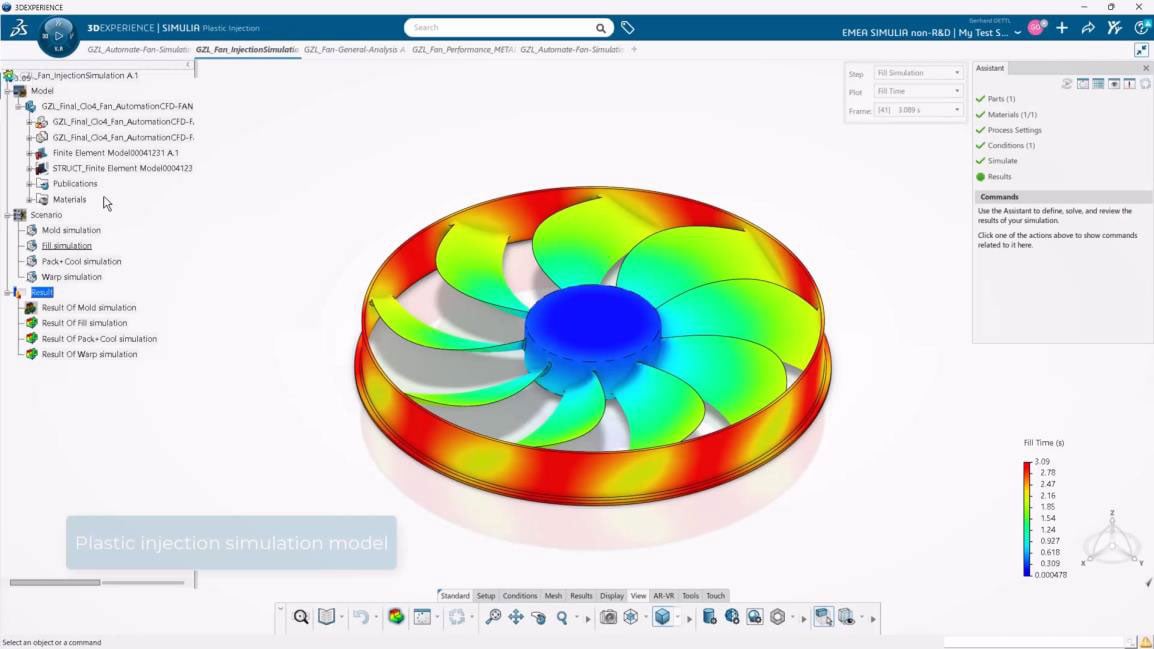Open Result Of Warp simulation
This screenshot has width=1154, height=649.
tap(90, 354)
